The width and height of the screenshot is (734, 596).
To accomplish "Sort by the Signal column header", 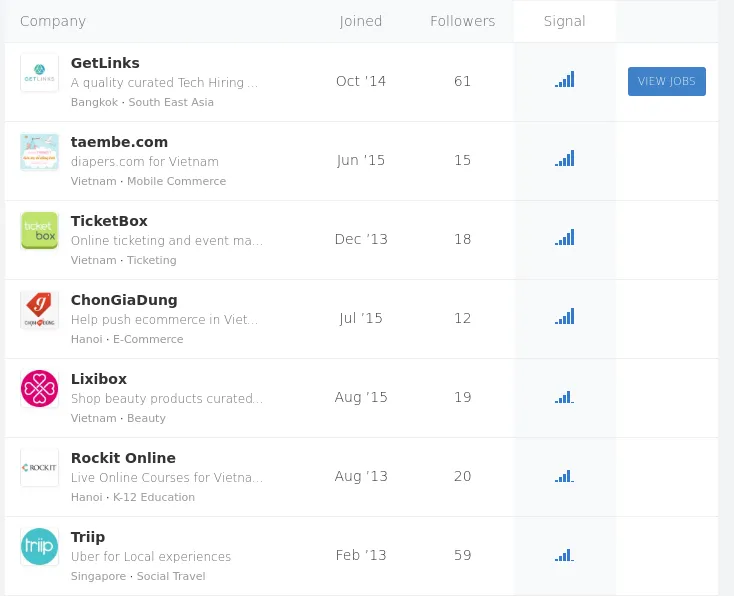I will click(x=564, y=21).
